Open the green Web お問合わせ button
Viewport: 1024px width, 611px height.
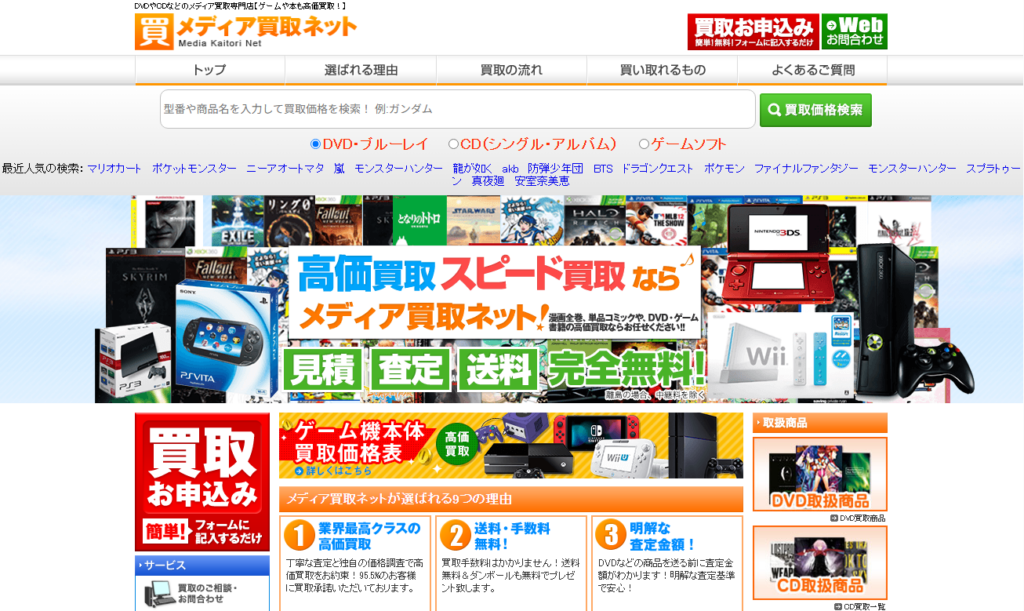pos(854,31)
